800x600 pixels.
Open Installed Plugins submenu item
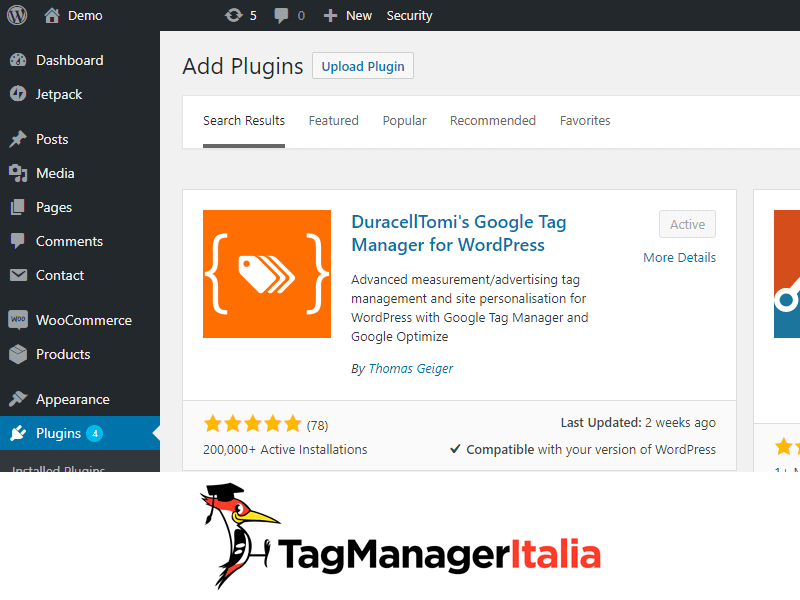point(59,467)
